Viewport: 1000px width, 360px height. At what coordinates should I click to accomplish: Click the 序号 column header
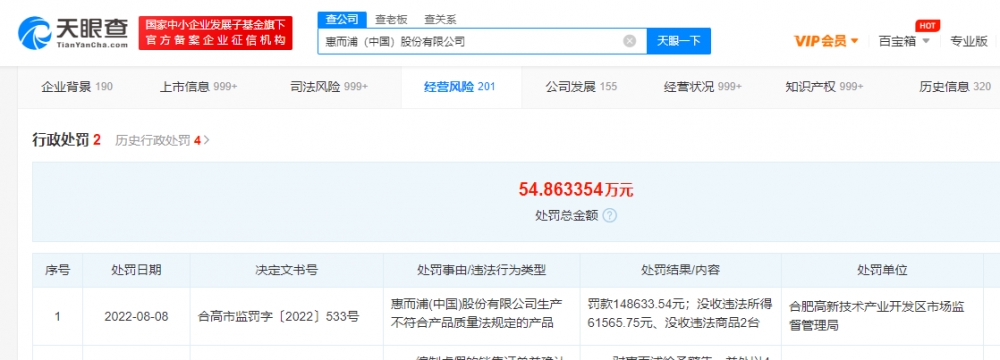[57, 270]
